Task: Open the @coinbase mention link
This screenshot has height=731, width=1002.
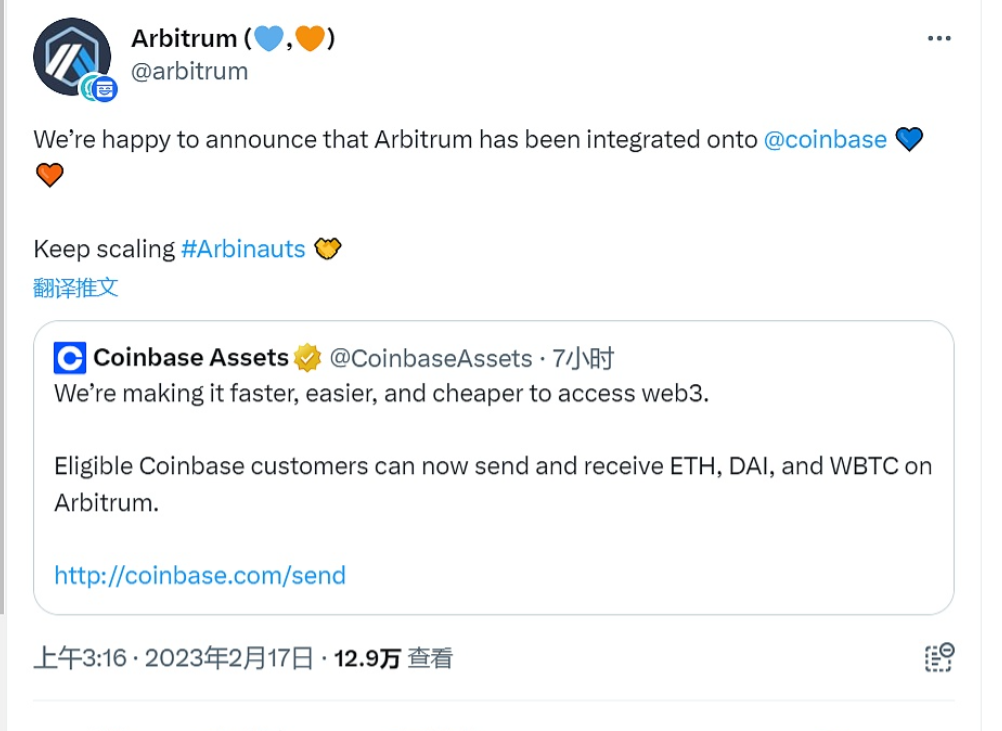Action: [x=825, y=139]
